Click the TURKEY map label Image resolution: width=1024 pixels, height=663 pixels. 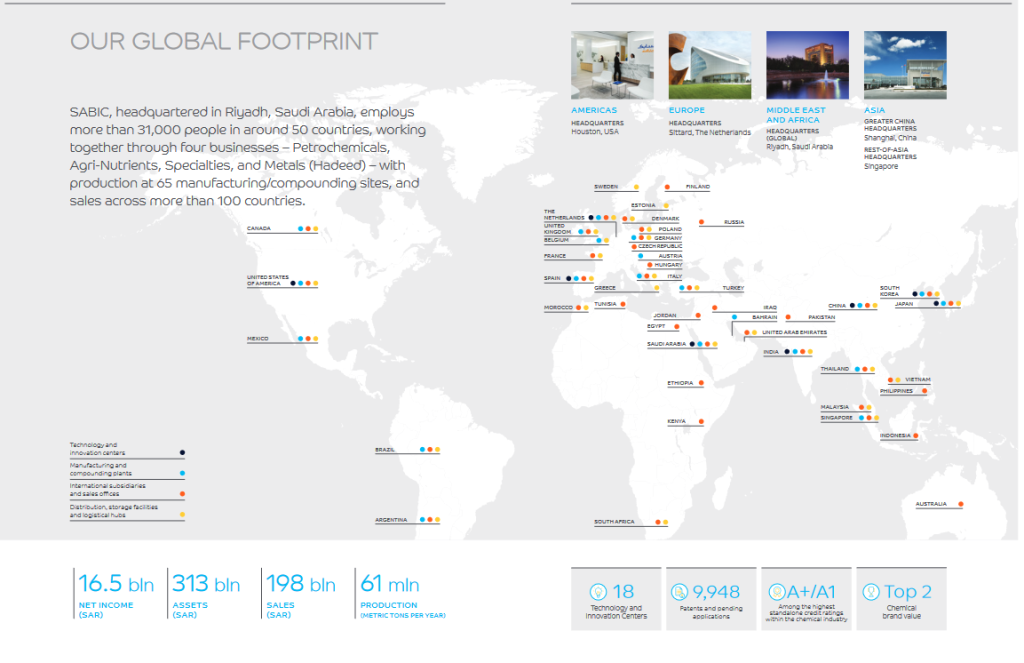click(733, 288)
